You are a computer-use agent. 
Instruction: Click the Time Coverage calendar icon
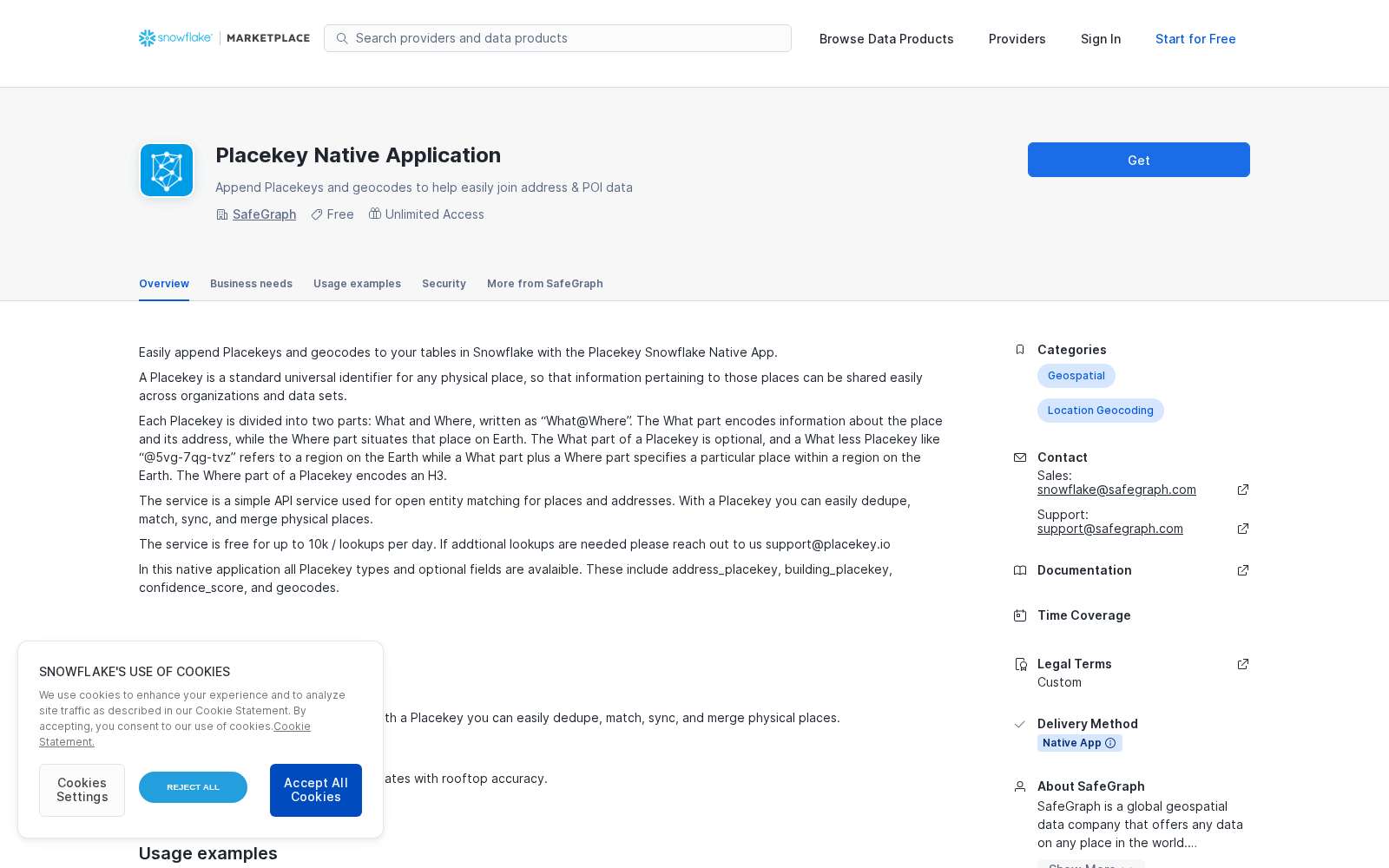point(1020,615)
